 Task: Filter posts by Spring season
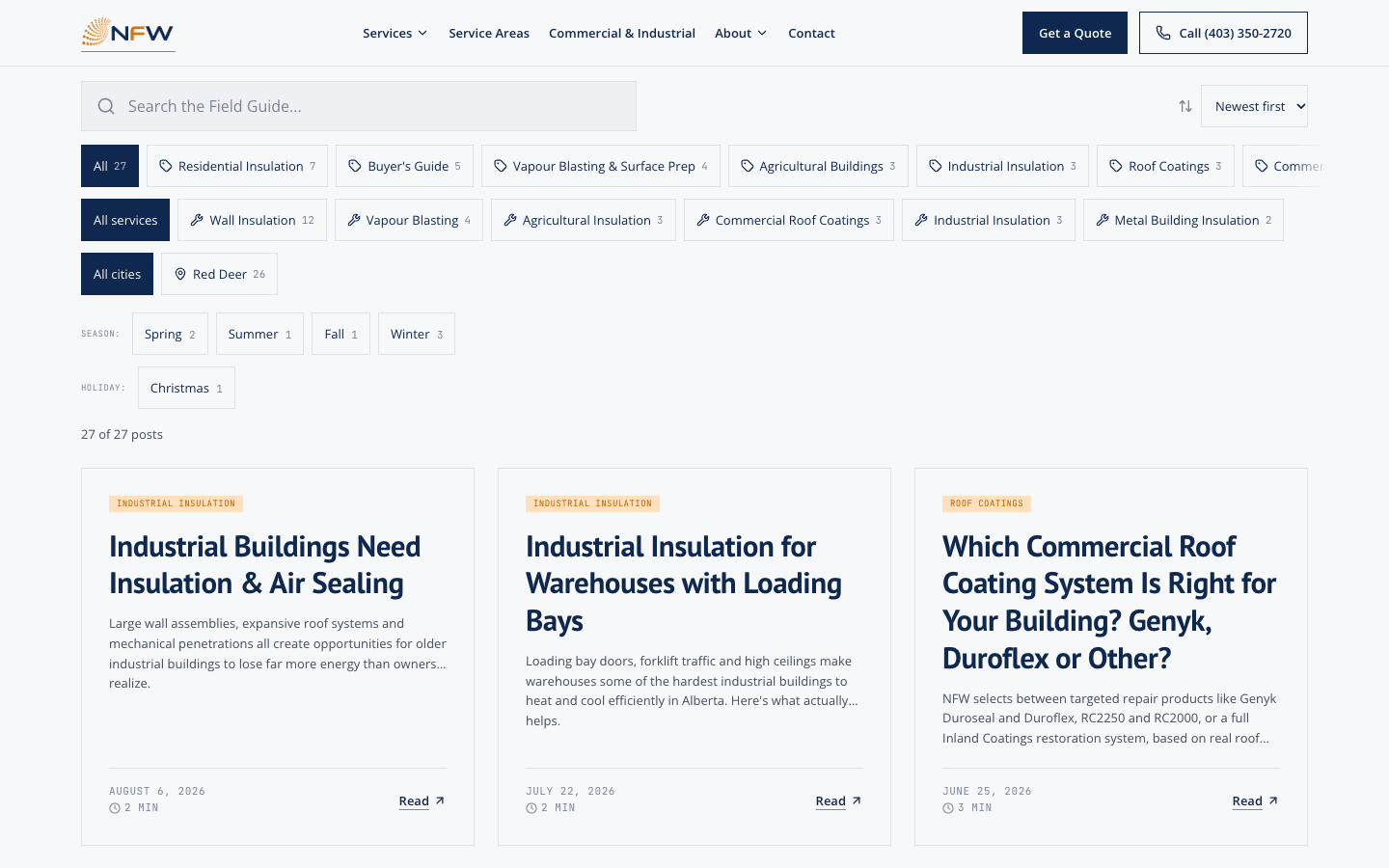170,334
